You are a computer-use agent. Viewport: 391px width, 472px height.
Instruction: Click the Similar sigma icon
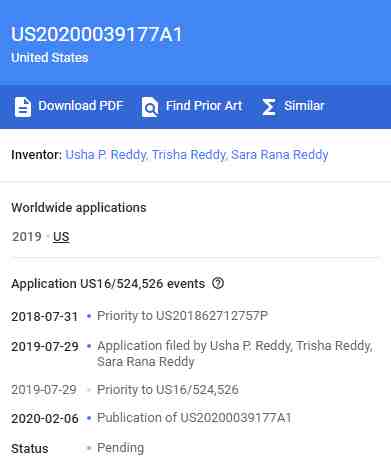(269, 107)
